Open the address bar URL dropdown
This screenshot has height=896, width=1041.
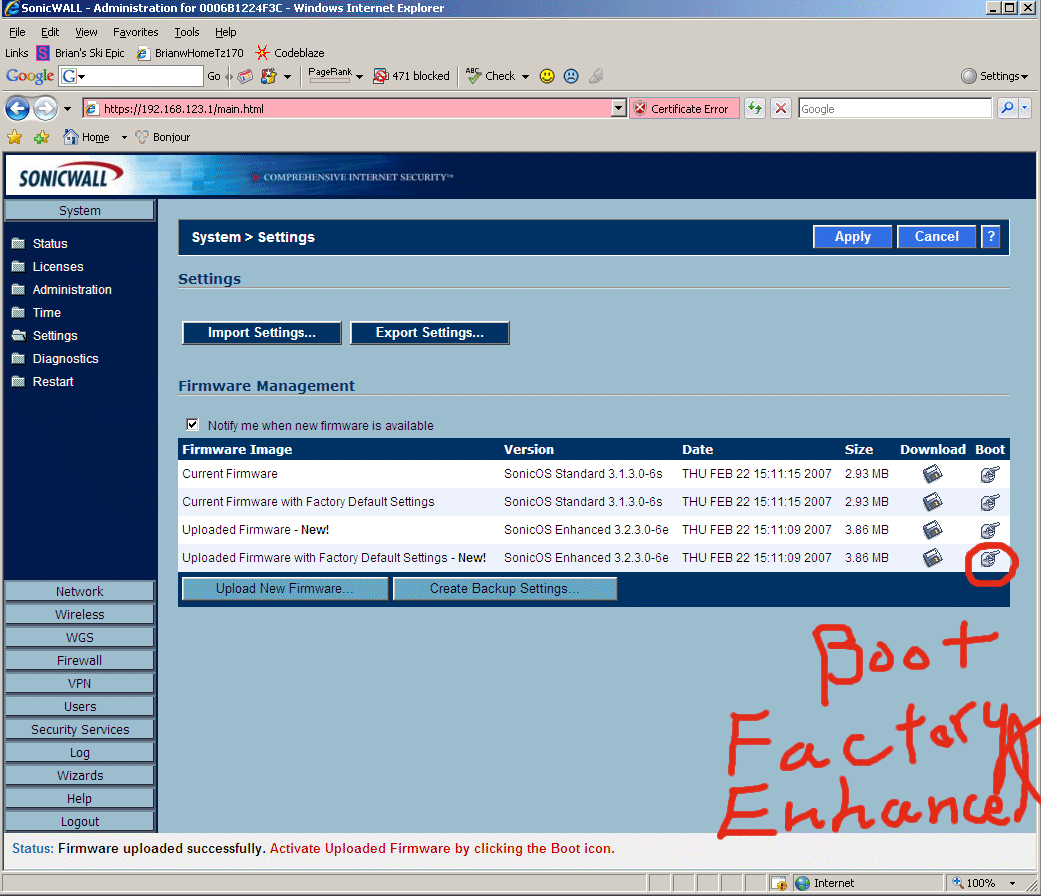[x=619, y=108]
